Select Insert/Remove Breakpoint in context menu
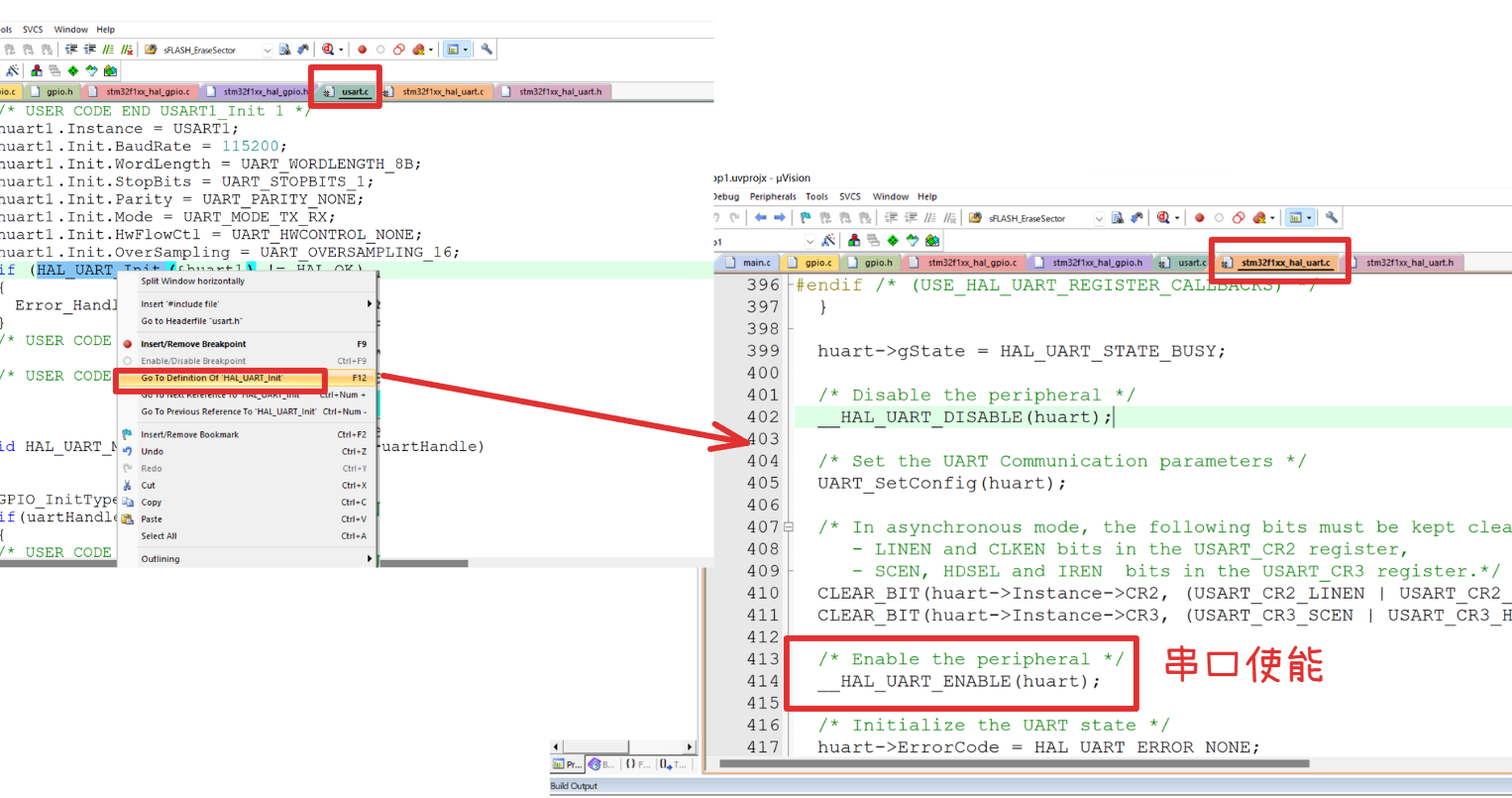The height and width of the screenshot is (798, 1512). coord(246,344)
